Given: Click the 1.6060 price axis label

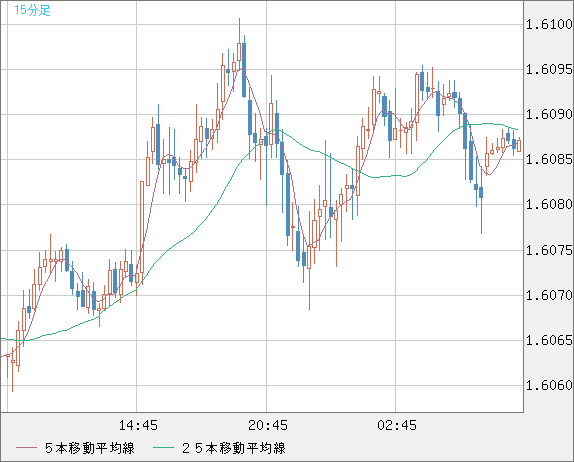Looking at the screenshot, I should [549, 385].
